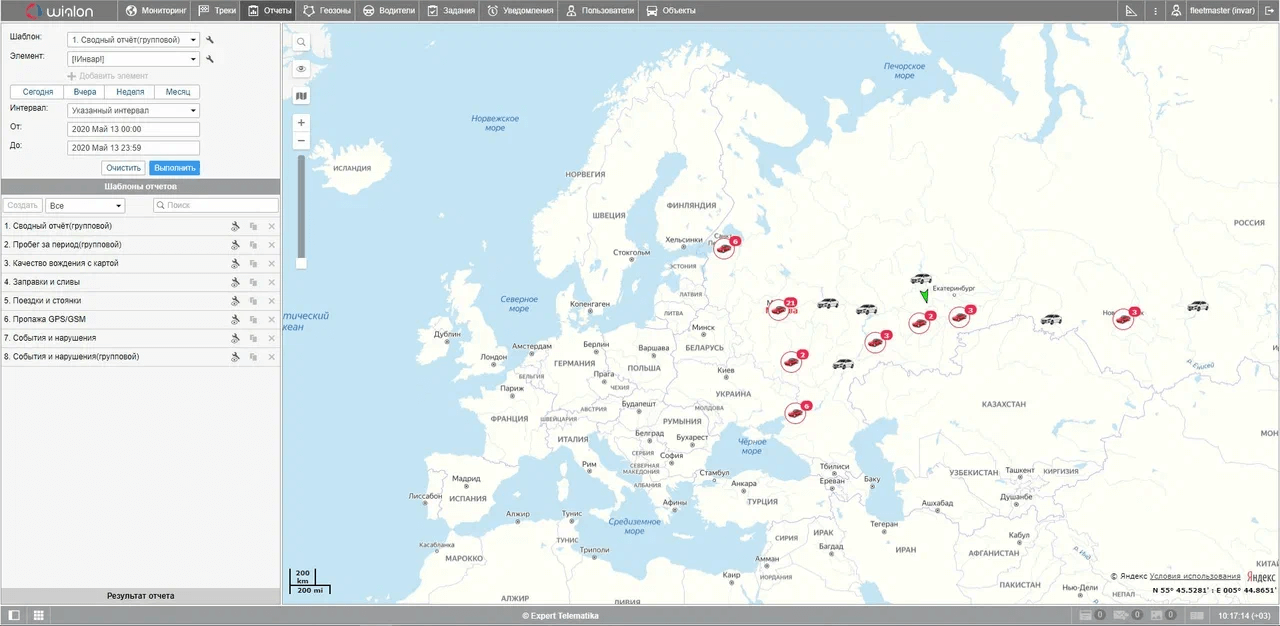The image size is (1280, 626).
Task: Delete the 'Заправки и сливы' template
Action: pyautogui.click(x=272, y=282)
